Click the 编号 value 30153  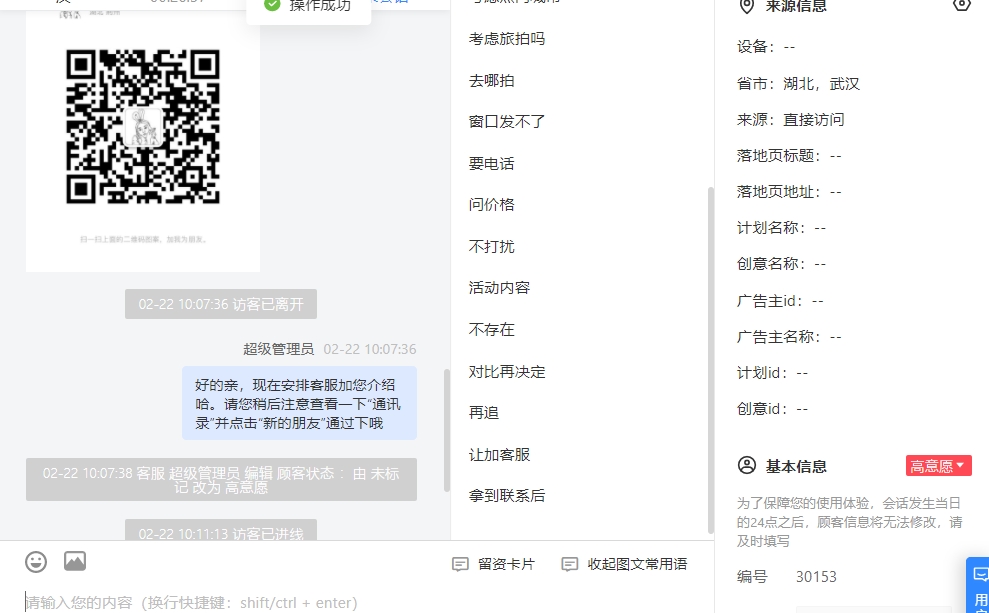coord(816,577)
